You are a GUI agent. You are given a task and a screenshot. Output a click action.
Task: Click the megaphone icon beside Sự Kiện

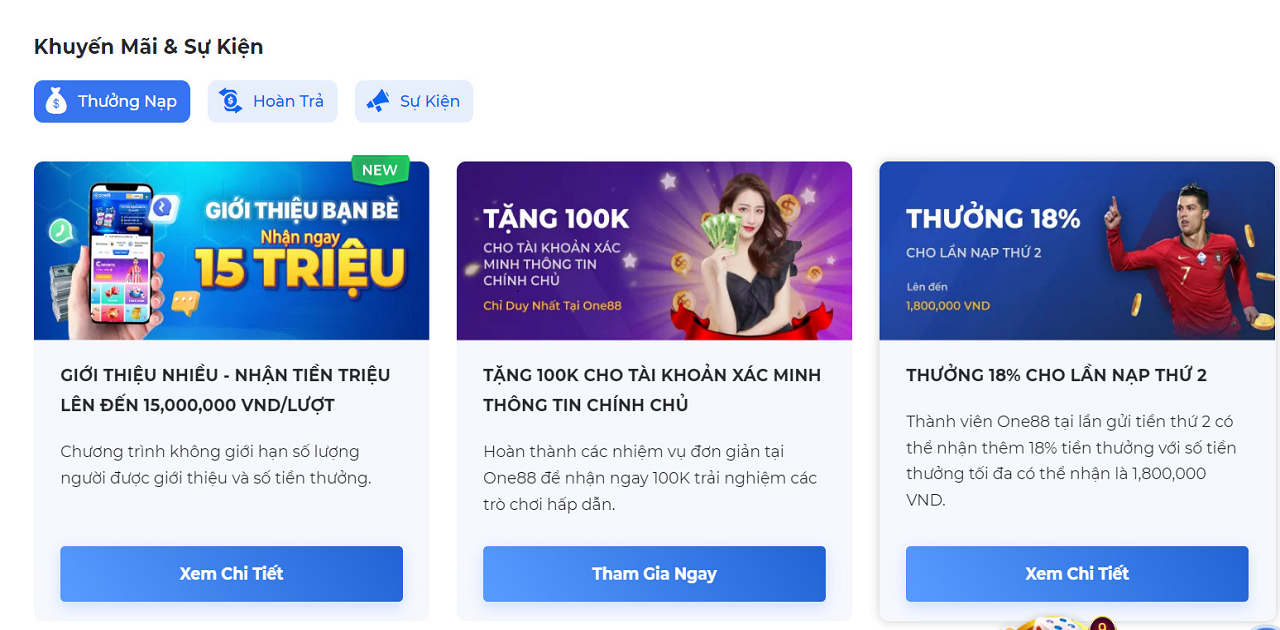(x=377, y=101)
